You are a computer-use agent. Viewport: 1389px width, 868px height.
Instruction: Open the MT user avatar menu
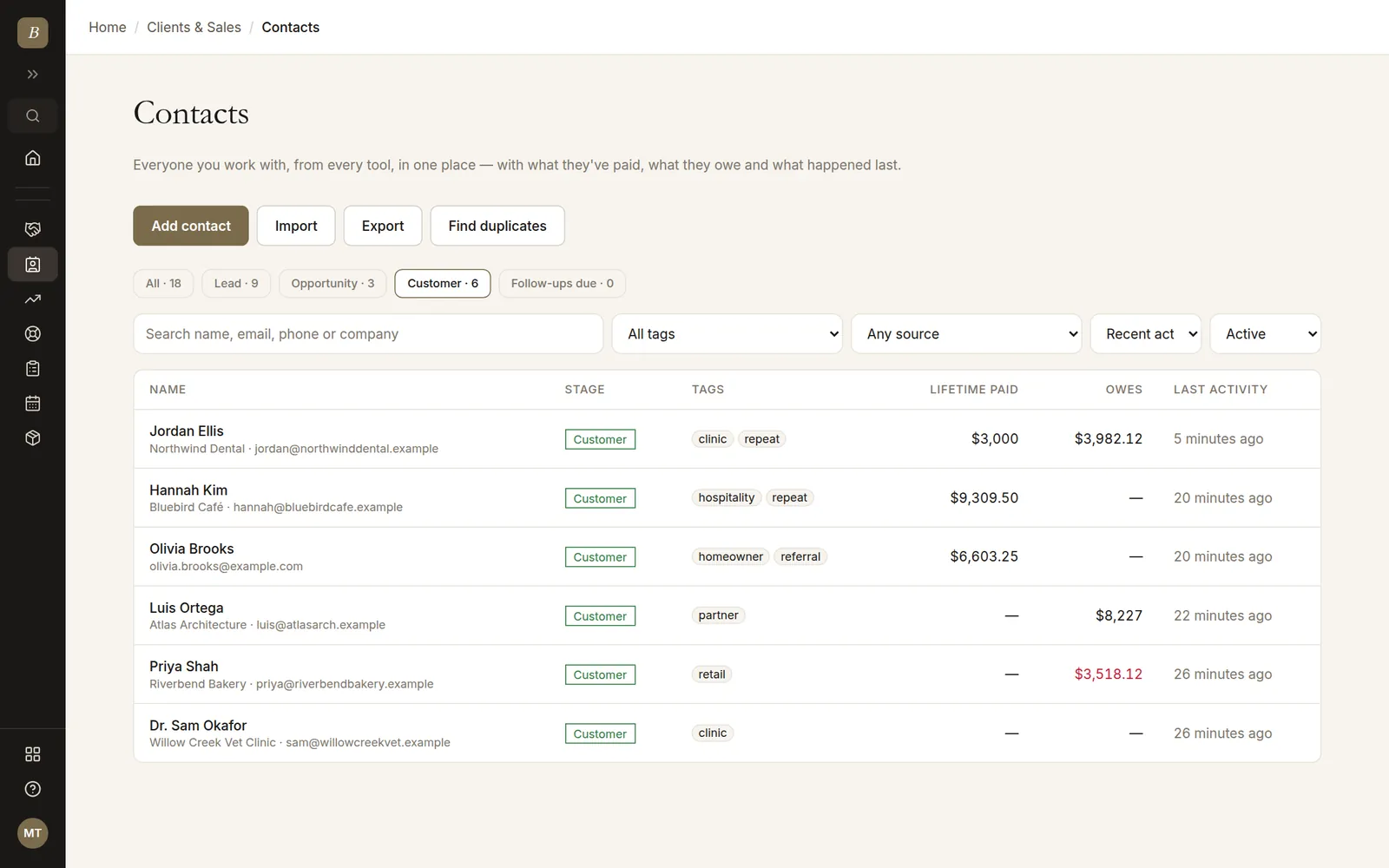pos(33,833)
